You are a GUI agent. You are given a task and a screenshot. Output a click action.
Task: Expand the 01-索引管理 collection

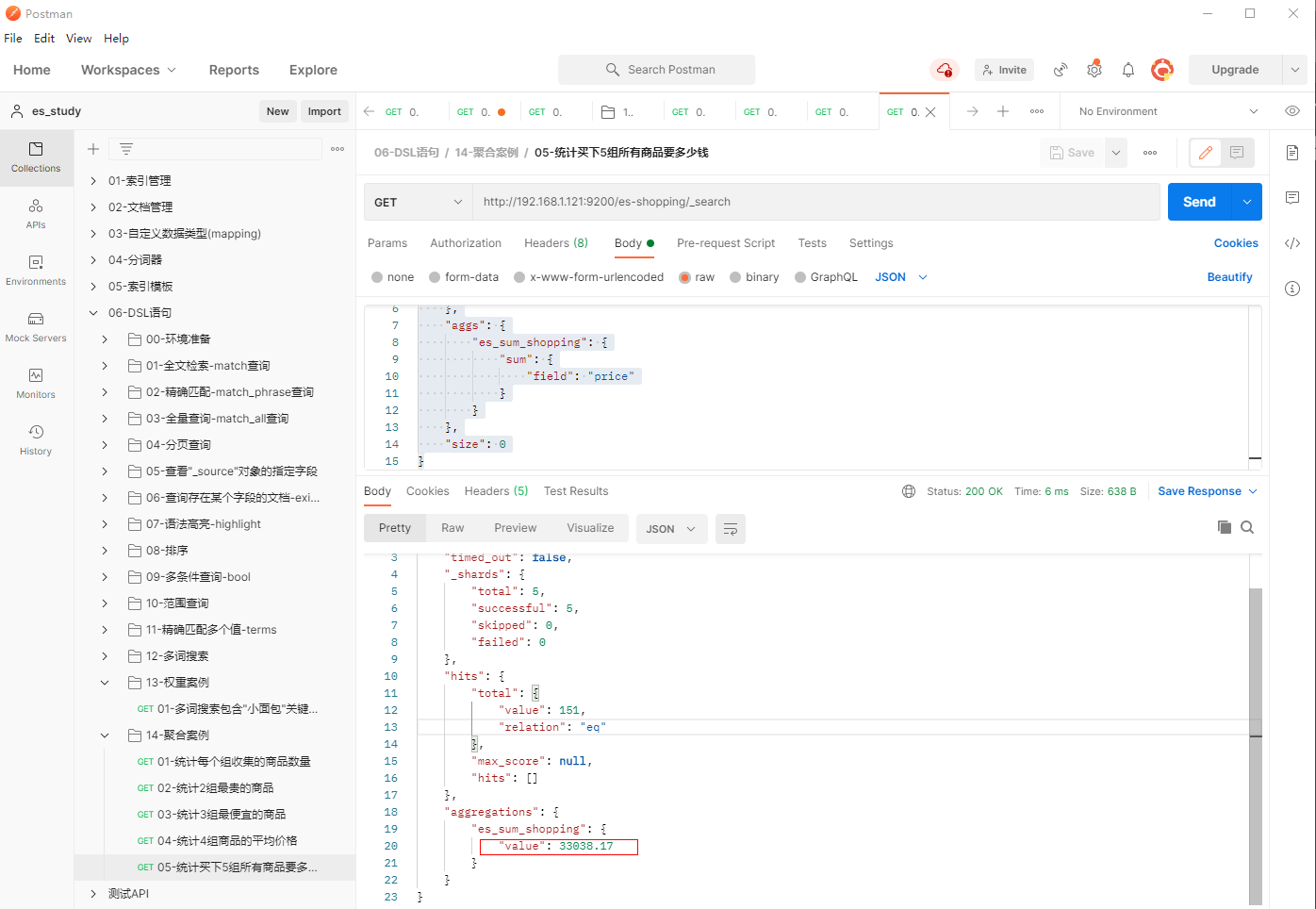(x=93, y=181)
